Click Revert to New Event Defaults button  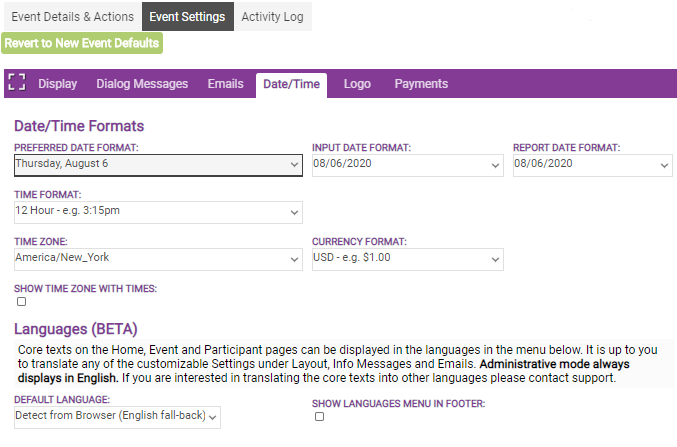click(82, 43)
